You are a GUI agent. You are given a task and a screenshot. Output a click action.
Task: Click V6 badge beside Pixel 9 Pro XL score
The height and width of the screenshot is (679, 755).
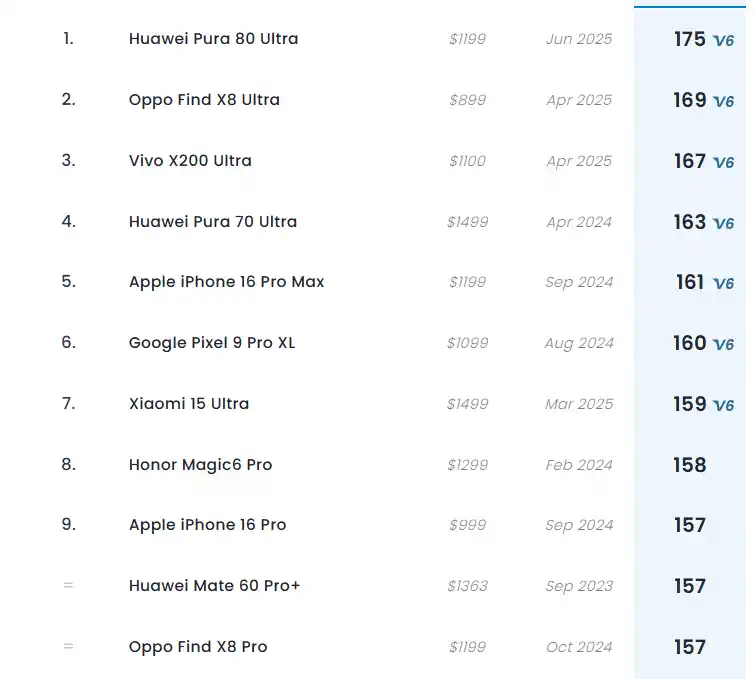(723, 345)
